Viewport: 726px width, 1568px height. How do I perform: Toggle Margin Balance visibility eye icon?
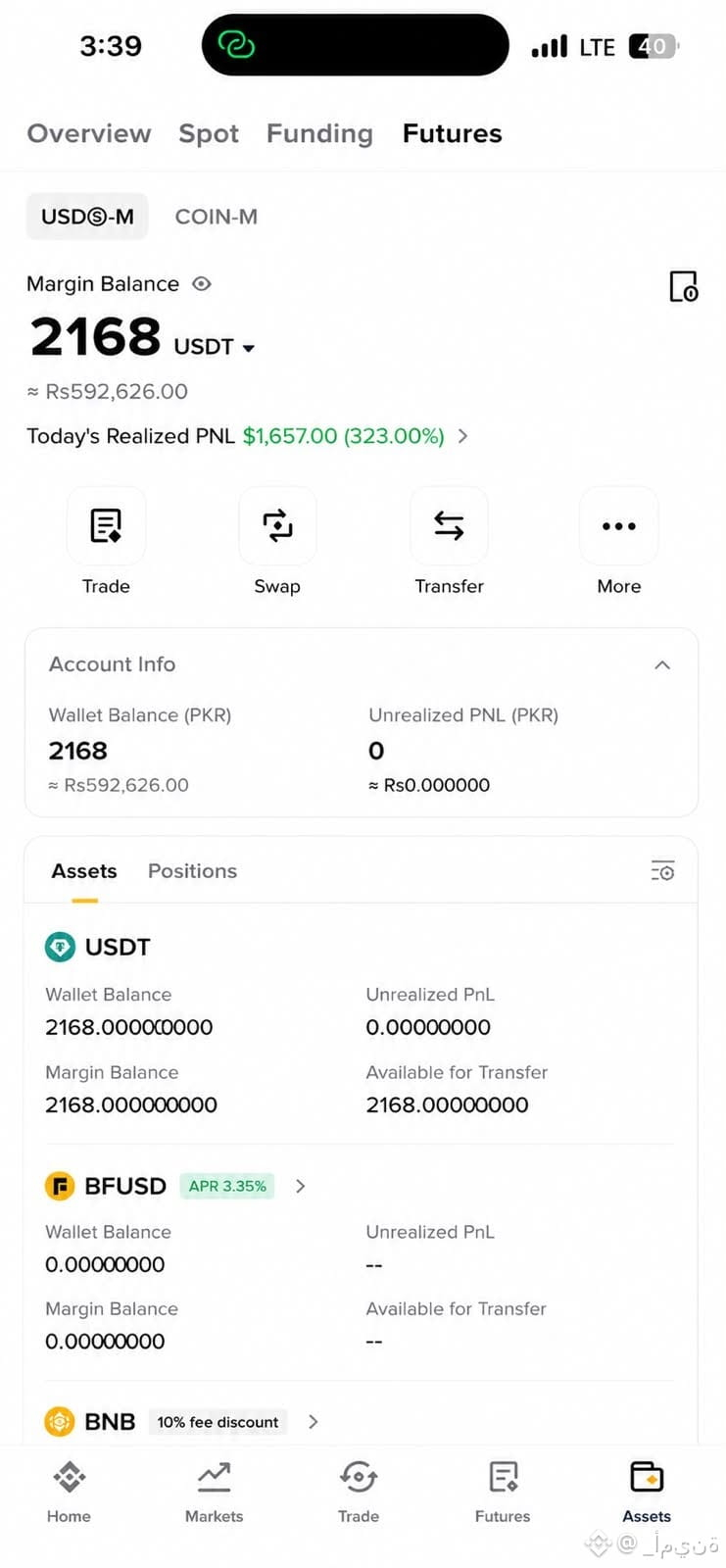(x=202, y=283)
